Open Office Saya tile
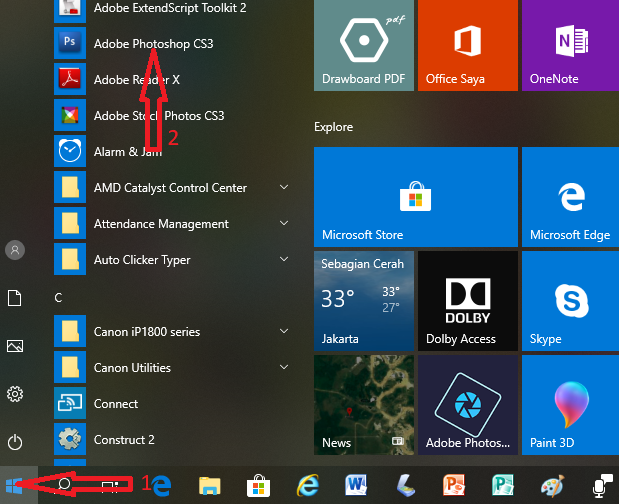This screenshot has height=504, width=619. 468,45
